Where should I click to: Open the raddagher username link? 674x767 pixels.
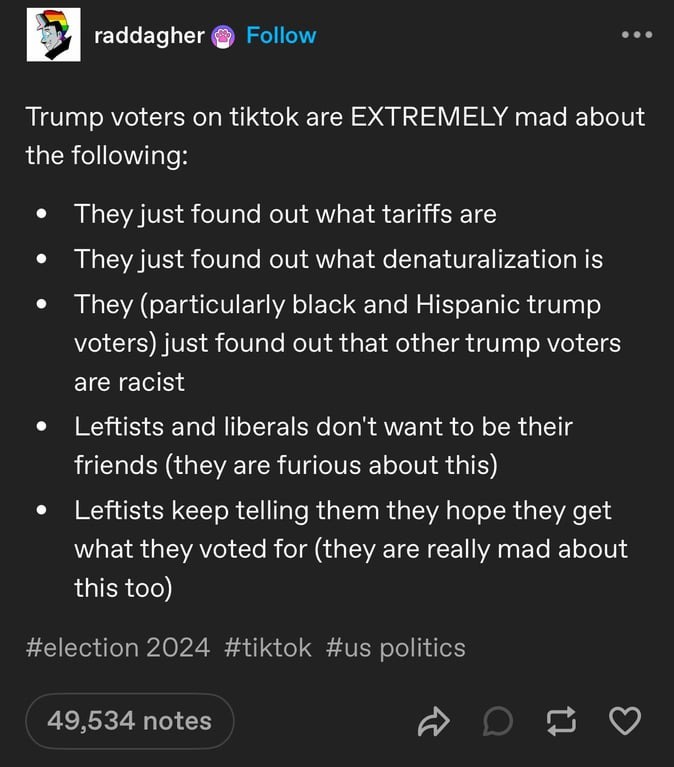coord(149,36)
